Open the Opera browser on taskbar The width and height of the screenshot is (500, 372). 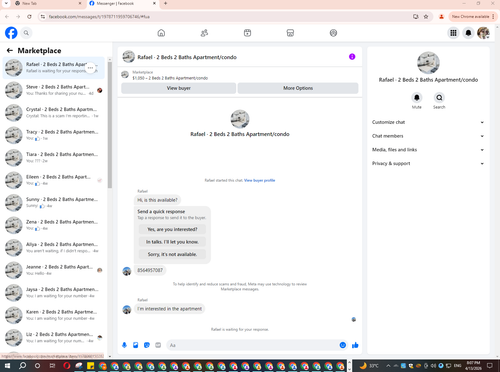point(67,366)
